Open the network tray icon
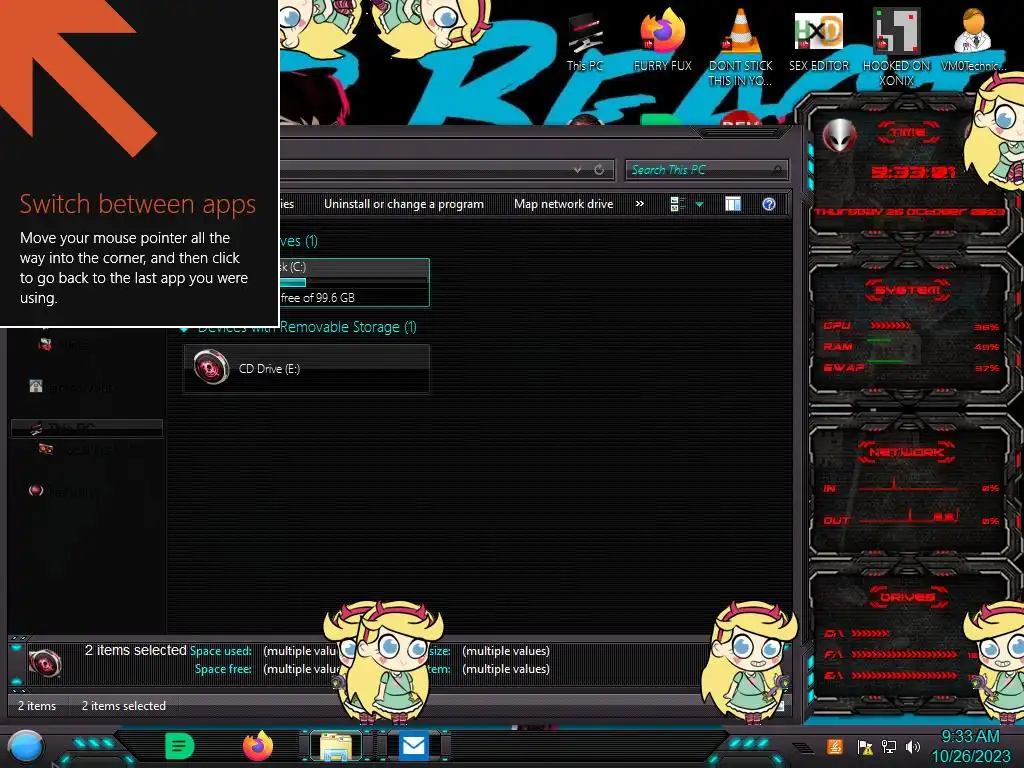Screen dimensions: 1024x768 pos(889,746)
